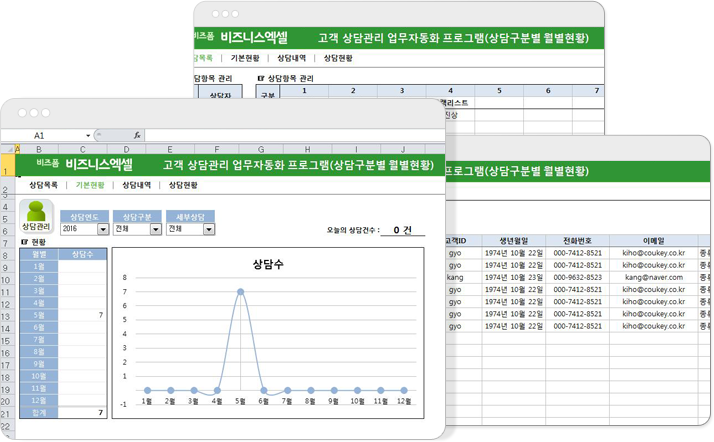
Task: Click the chart data point for 1월
Action: coord(147,390)
